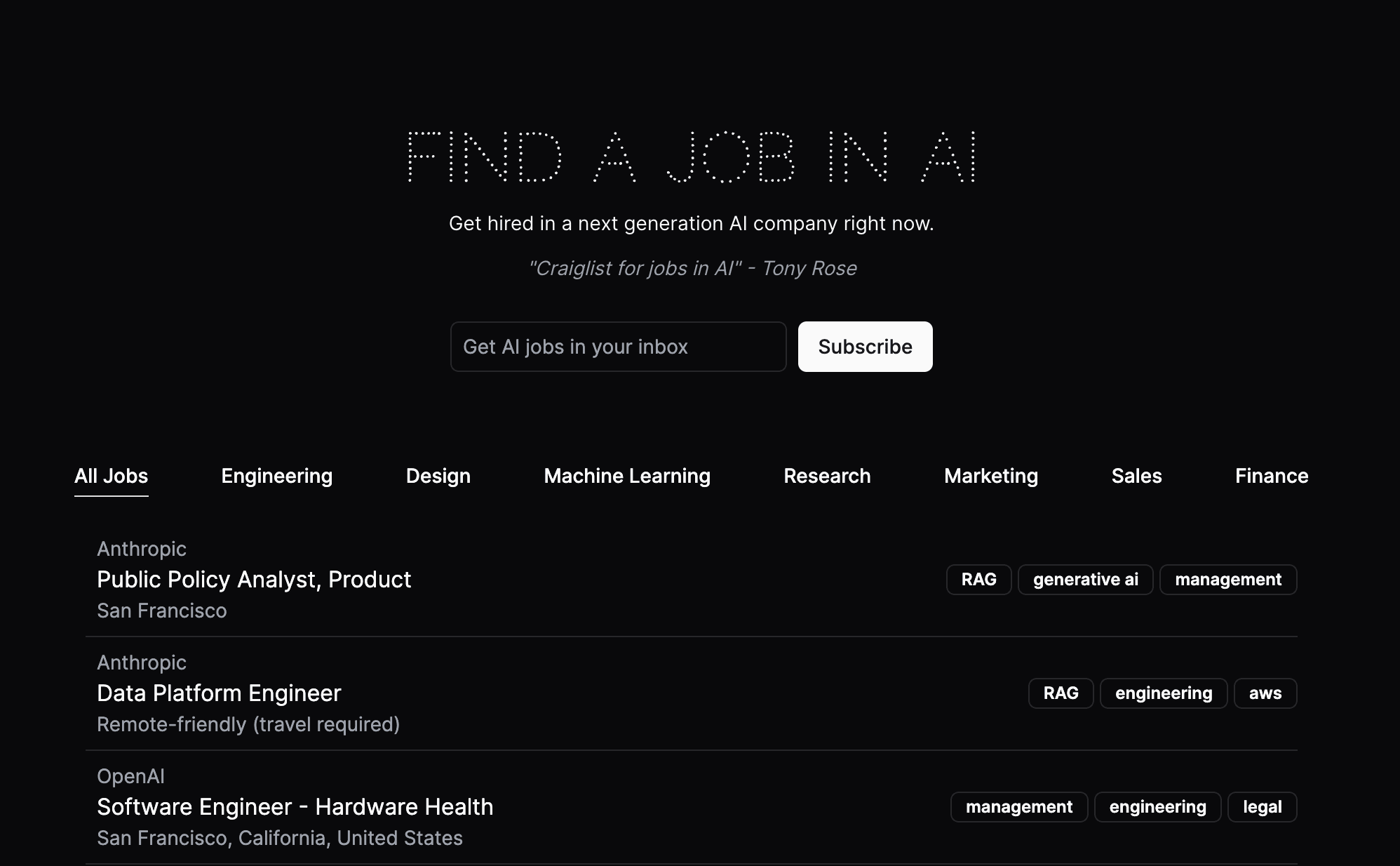1400x866 pixels.
Task: Click the legal tag
Action: point(1262,807)
